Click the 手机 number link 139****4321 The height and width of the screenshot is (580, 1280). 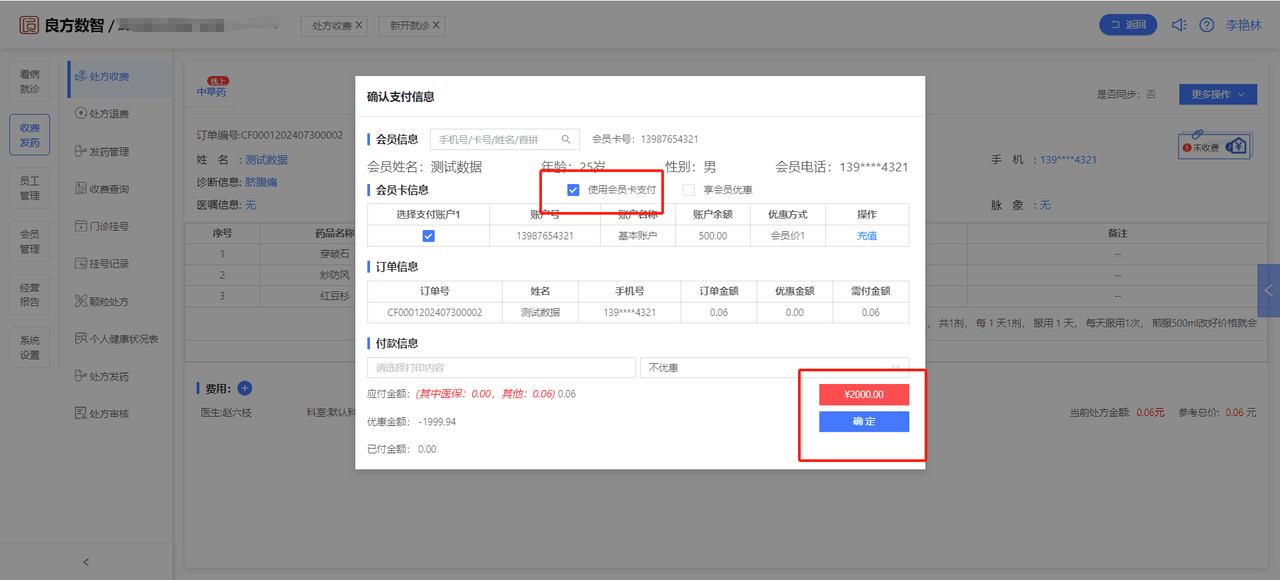pyautogui.click(x=1069, y=160)
